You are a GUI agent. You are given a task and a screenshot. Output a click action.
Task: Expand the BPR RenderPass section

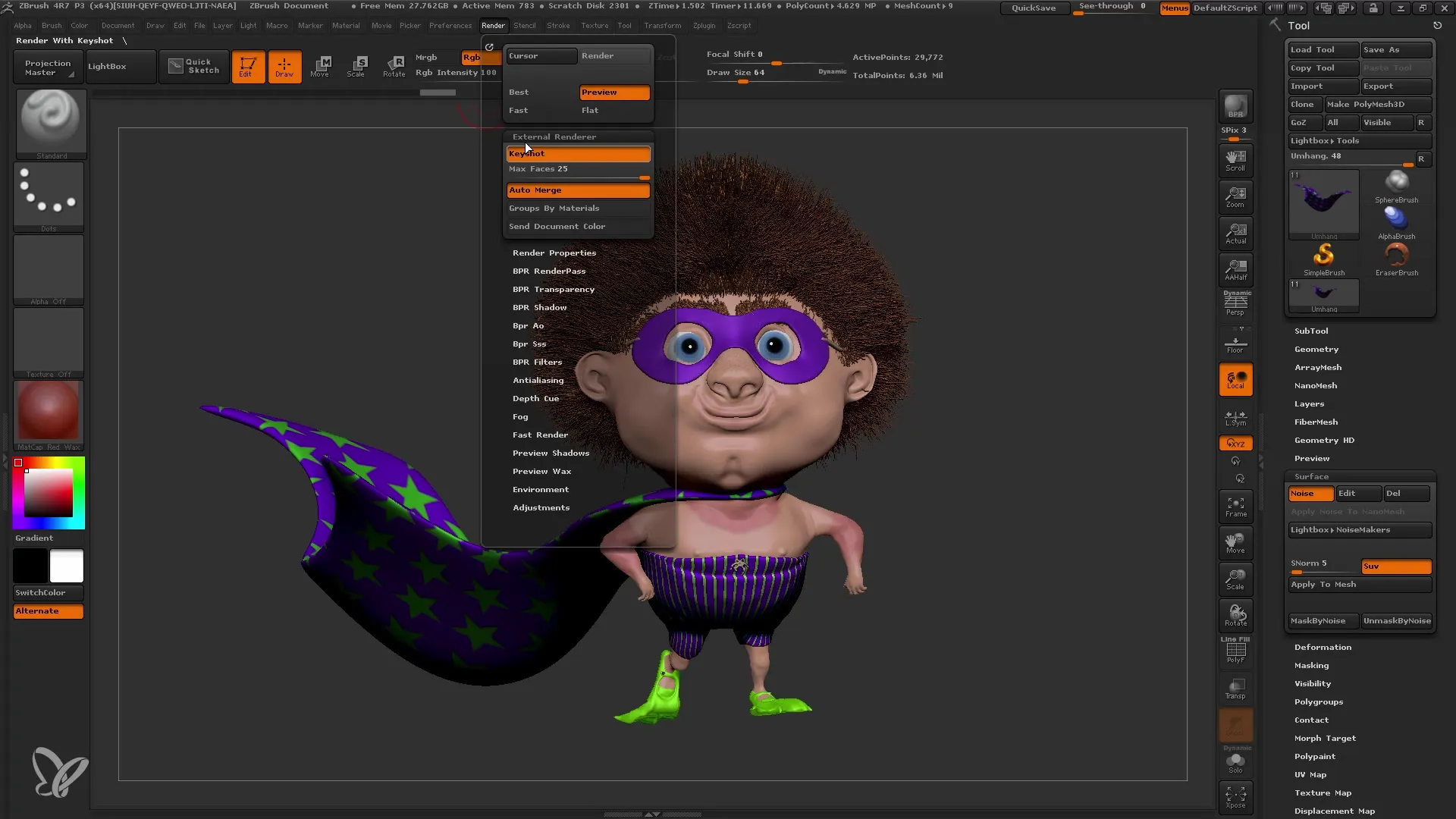click(548, 271)
